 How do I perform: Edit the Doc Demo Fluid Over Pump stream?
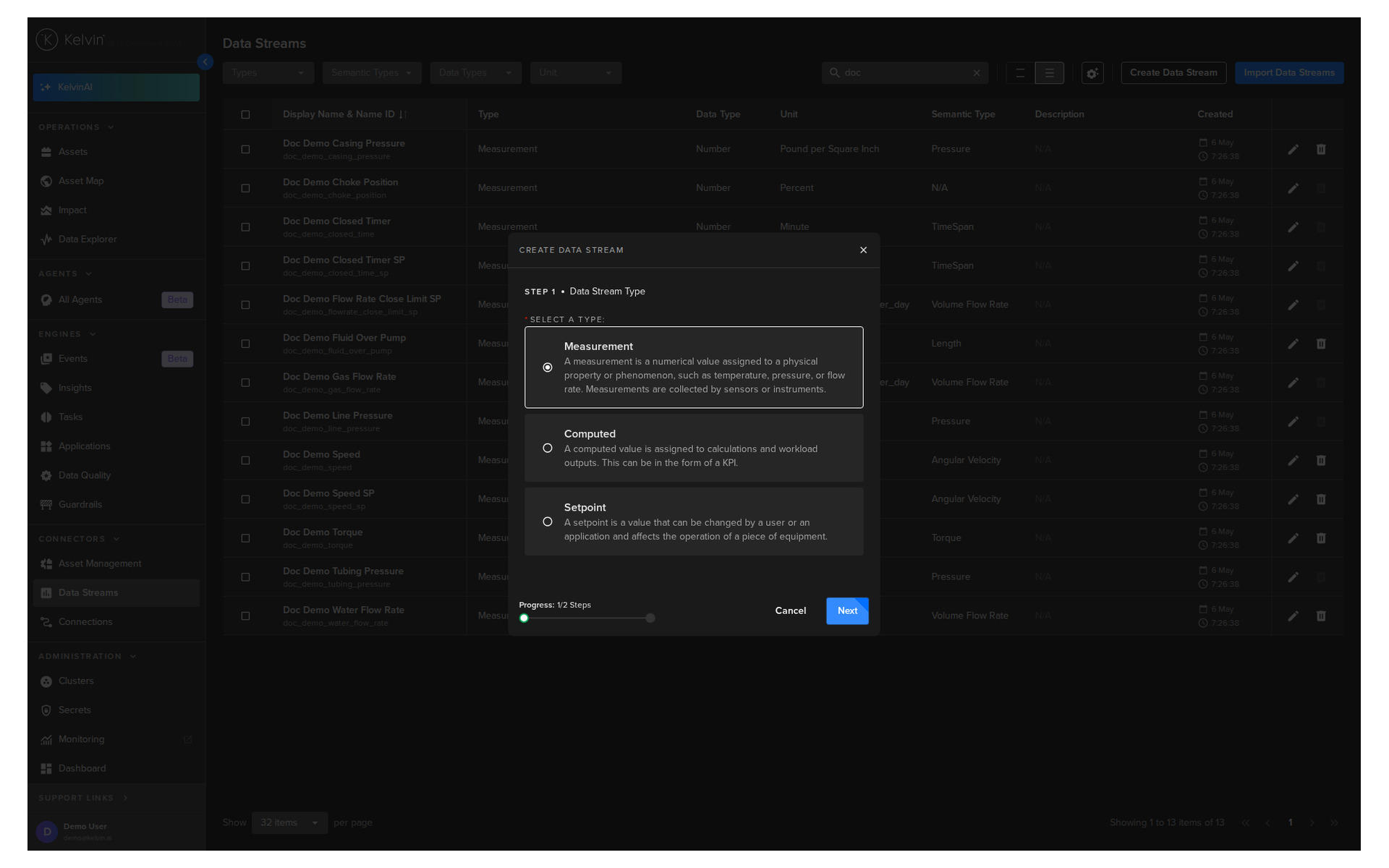tap(1293, 344)
